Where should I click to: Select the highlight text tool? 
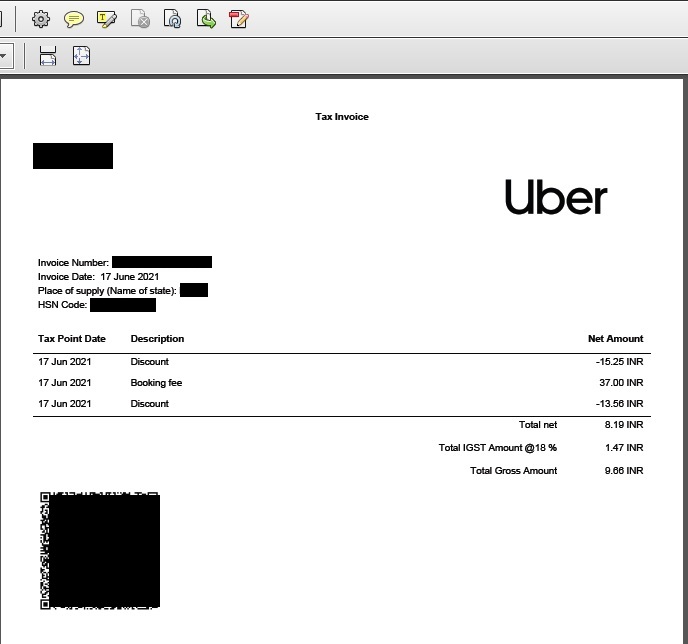click(107, 19)
